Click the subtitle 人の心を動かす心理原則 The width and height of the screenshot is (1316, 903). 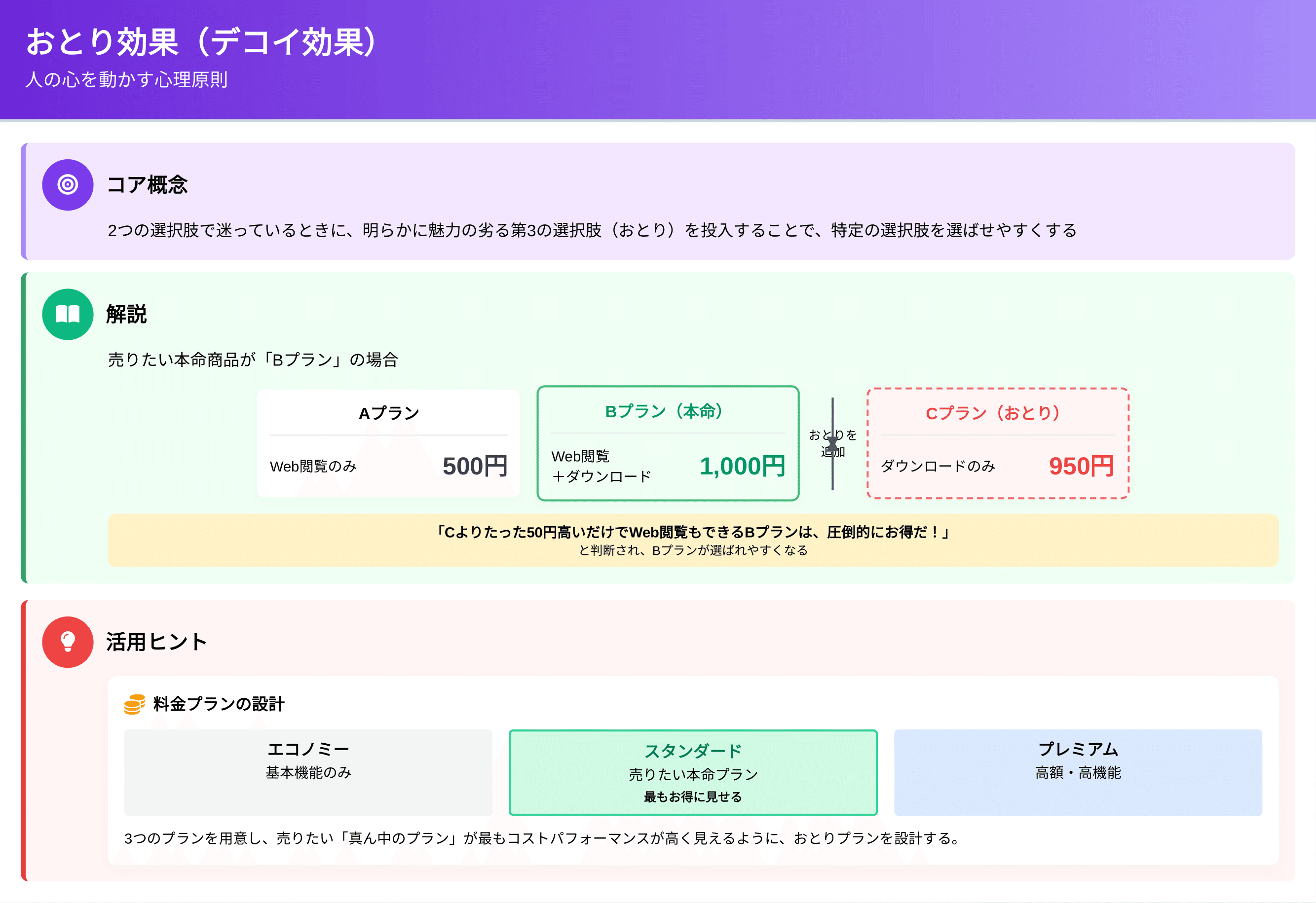click(126, 80)
